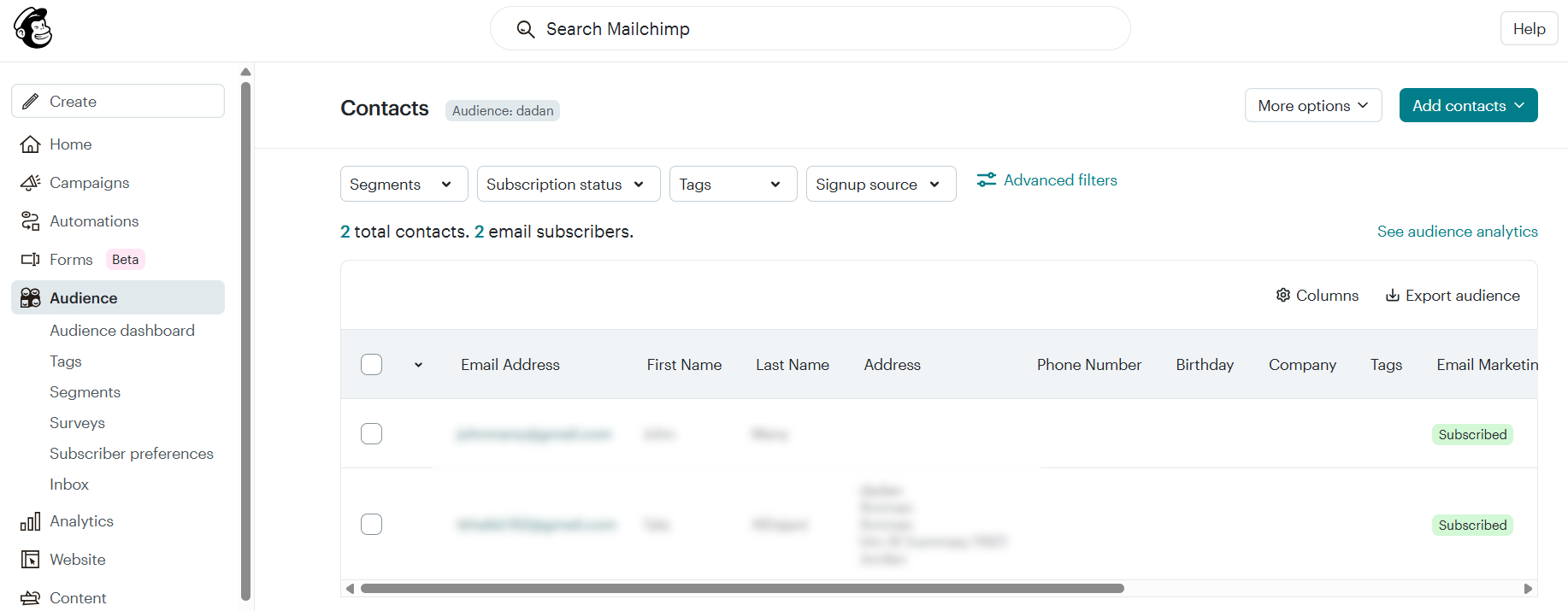Open the Segments filter dropdown
Image resolution: width=1568 pixels, height=611 pixels.
point(404,184)
